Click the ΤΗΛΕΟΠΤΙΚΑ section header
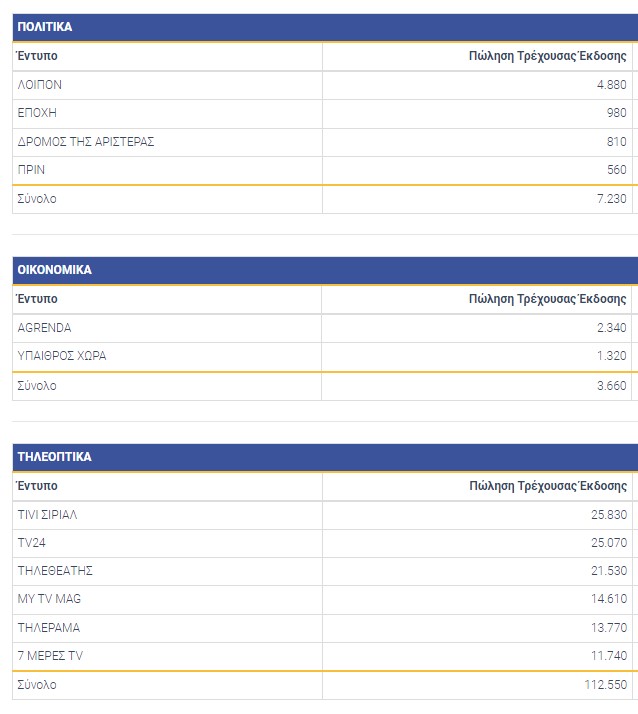Viewport: 638px width, 714px height. 55,457
